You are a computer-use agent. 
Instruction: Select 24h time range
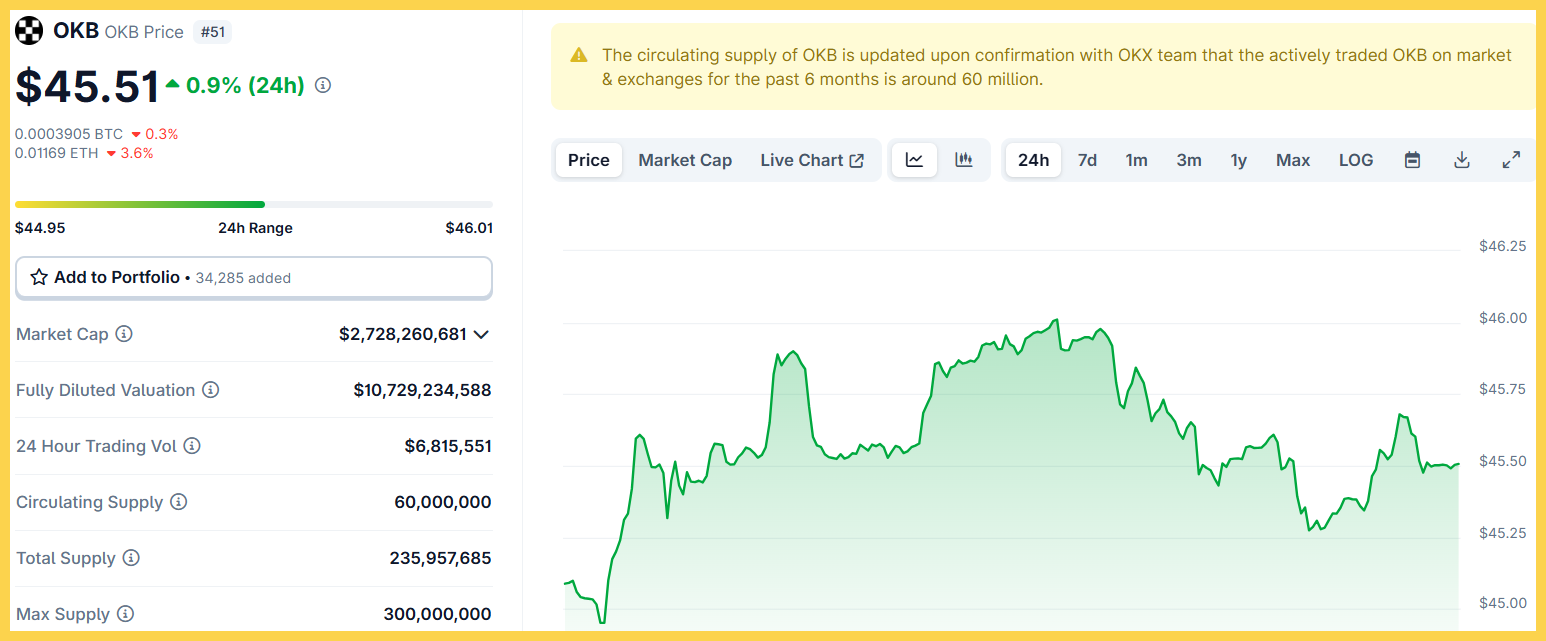[1034, 160]
